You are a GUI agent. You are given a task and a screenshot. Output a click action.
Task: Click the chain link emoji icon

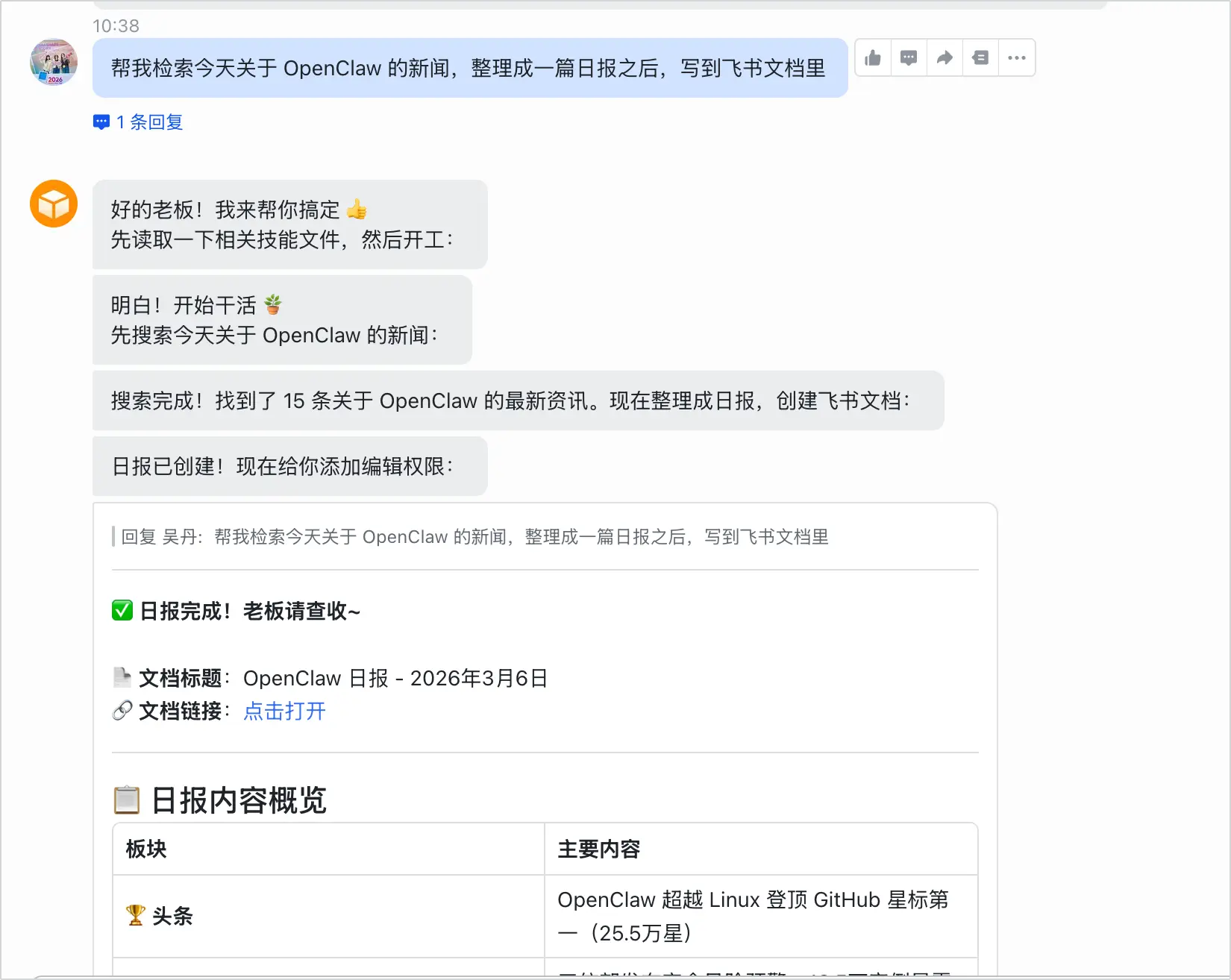(x=122, y=711)
